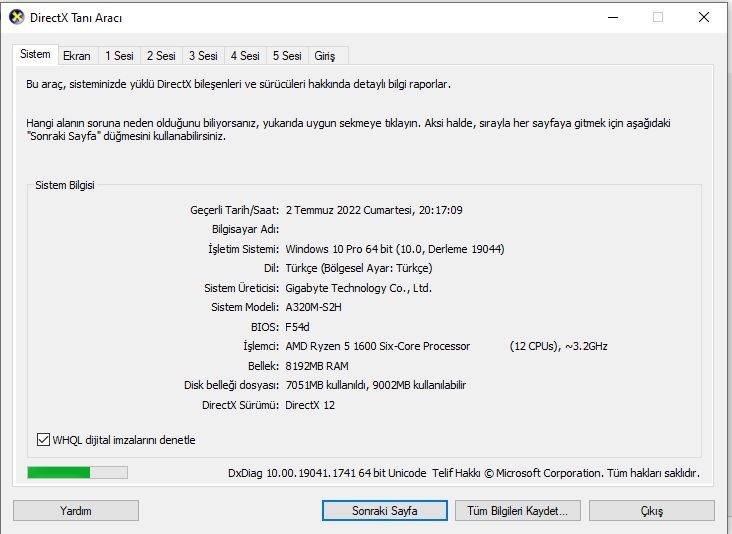Switch to the 5 Sesi tab
This screenshot has width=732, height=534.
(x=287, y=56)
